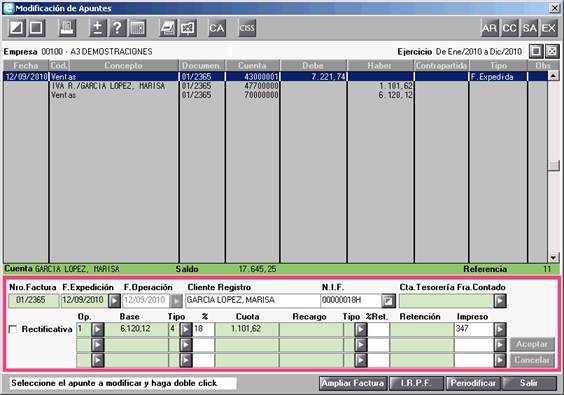This screenshot has width=564, height=395.
Task: Click the Cuenta column header
Action: pos(253,65)
